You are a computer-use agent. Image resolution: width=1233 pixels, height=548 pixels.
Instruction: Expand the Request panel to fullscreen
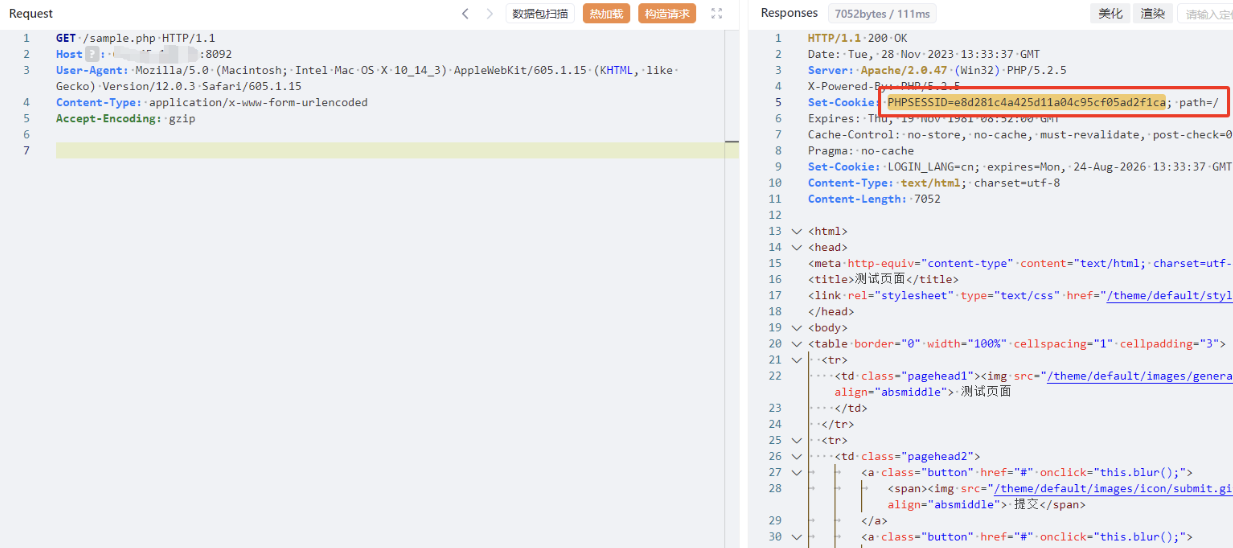coord(717,13)
